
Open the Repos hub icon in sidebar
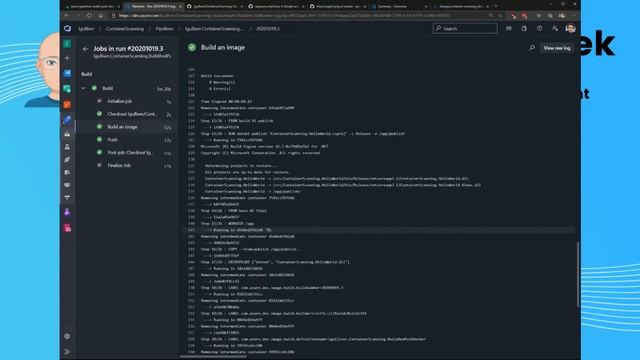coord(67,104)
